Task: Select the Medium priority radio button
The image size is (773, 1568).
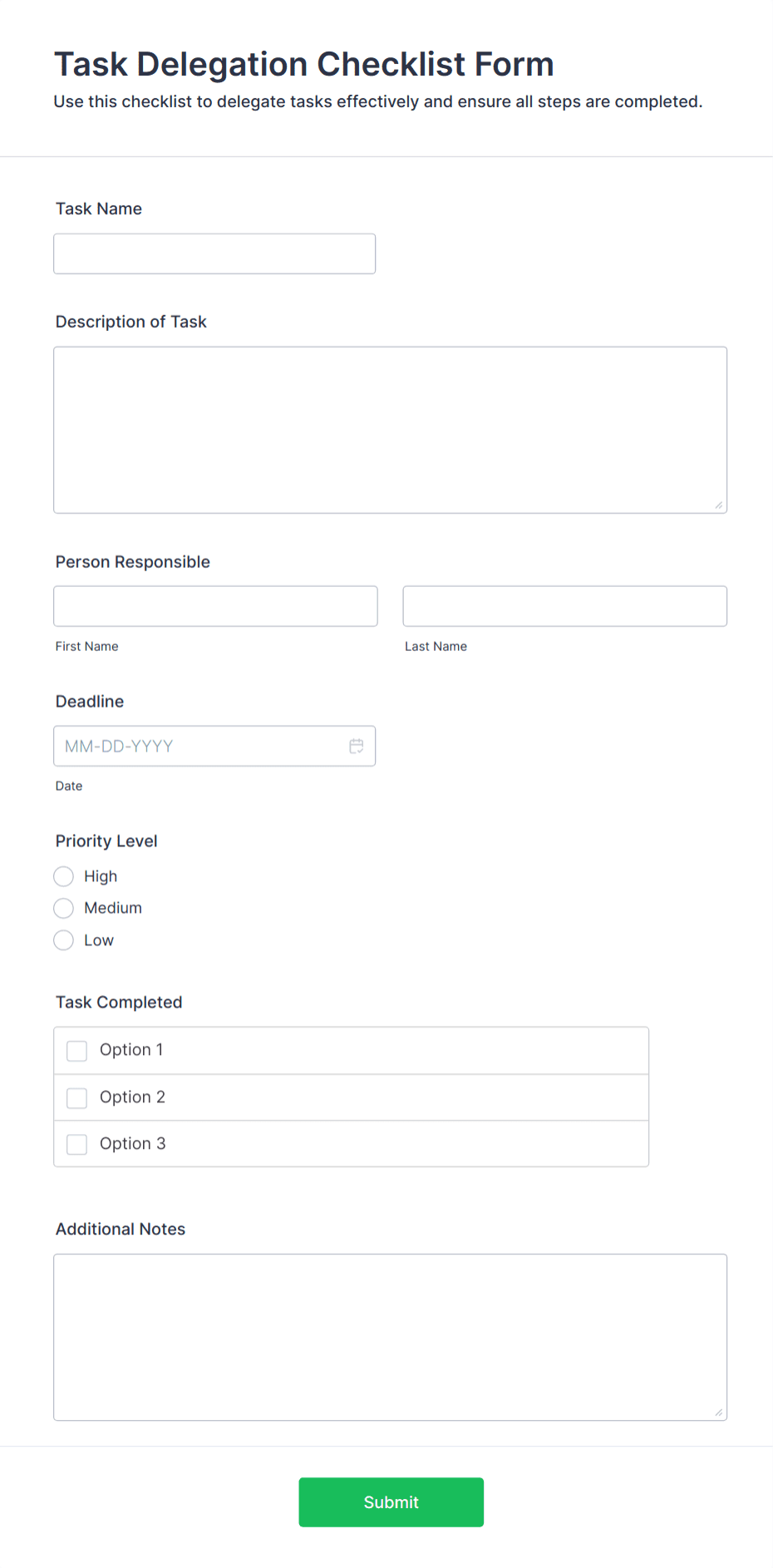Action: (63, 908)
